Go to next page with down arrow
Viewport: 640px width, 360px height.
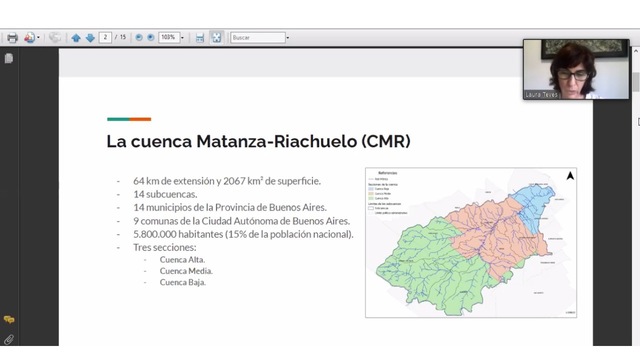pyautogui.click(x=90, y=38)
